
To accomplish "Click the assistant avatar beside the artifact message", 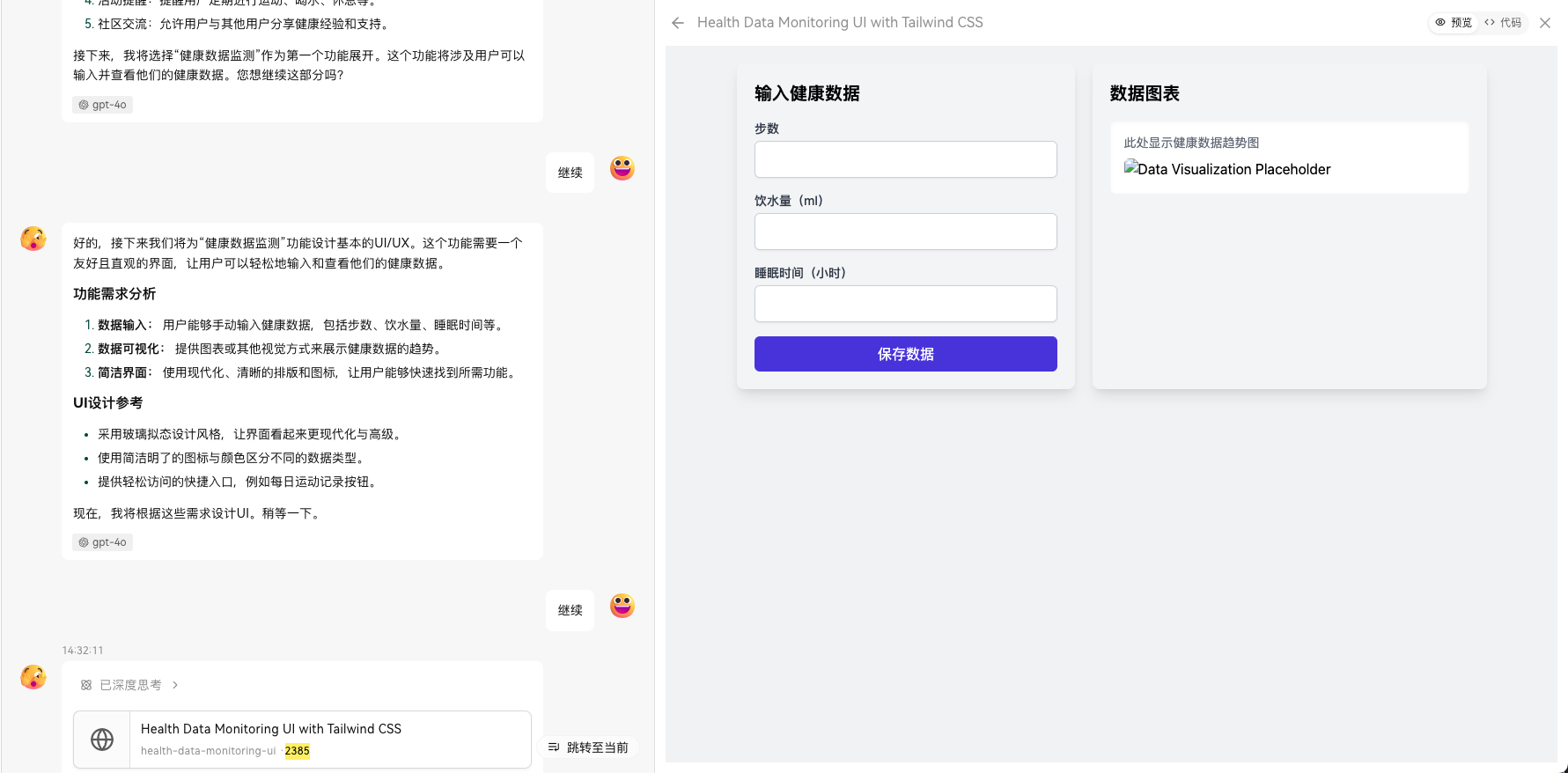I will click(33, 677).
